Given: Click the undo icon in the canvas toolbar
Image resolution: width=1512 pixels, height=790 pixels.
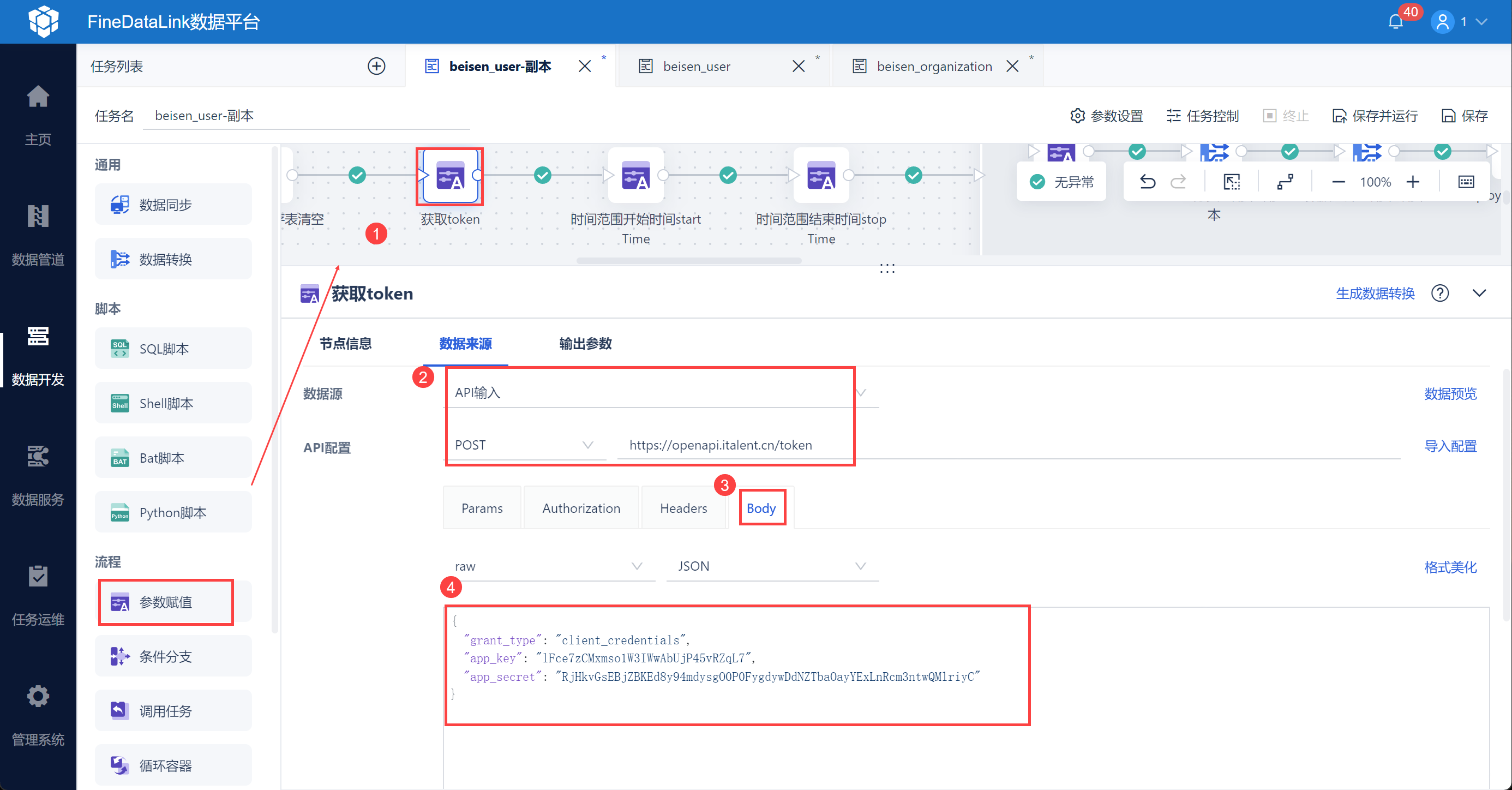Looking at the screenshot, I should [x=1148, y=181].
